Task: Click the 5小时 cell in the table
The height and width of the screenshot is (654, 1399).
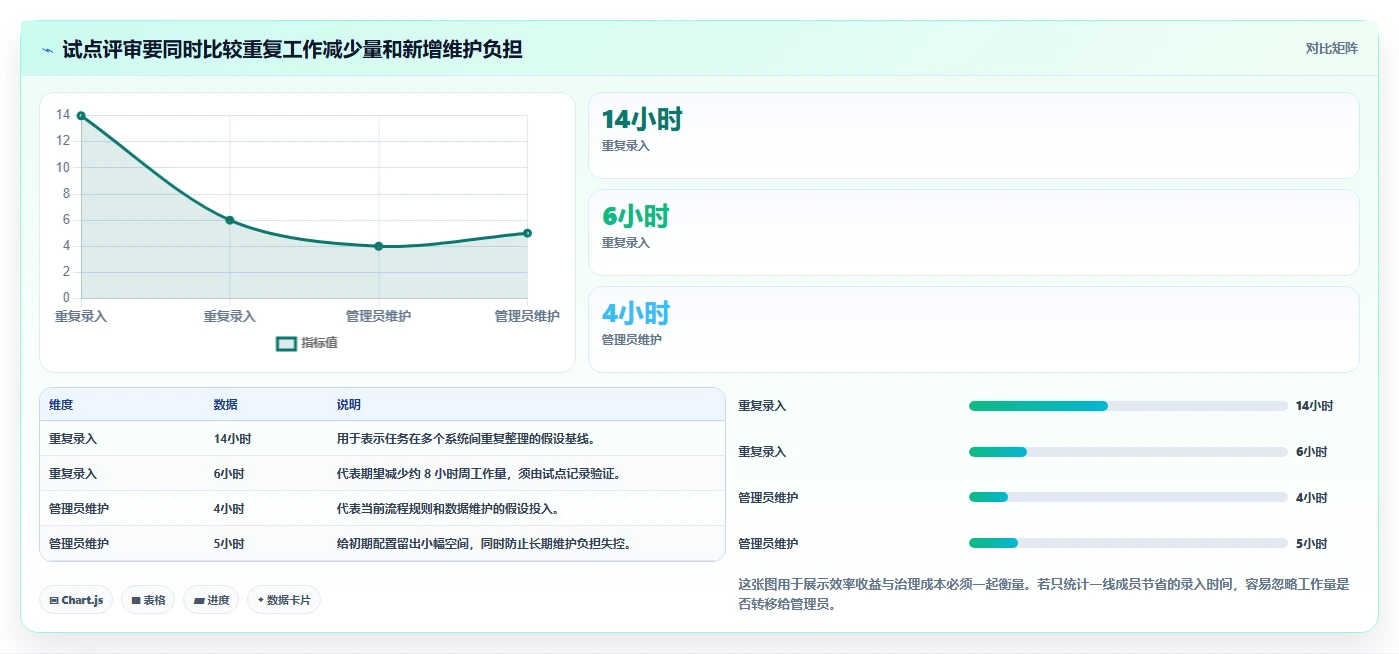Action: pyautogui.click(x=229, y=544)
